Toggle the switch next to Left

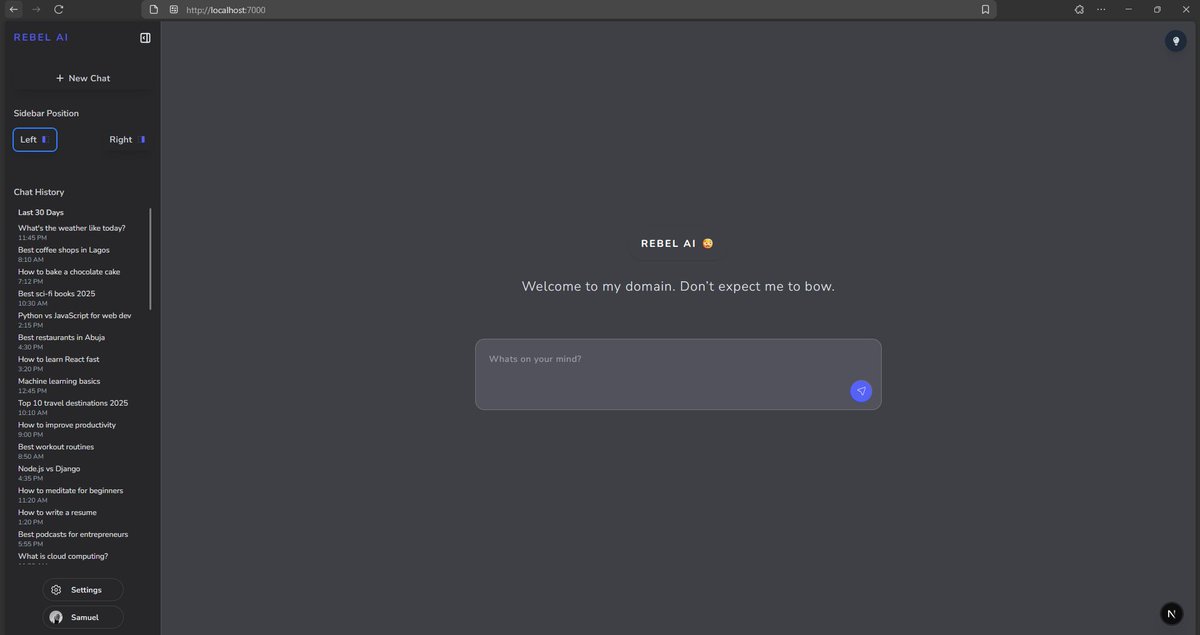(44, 139)
